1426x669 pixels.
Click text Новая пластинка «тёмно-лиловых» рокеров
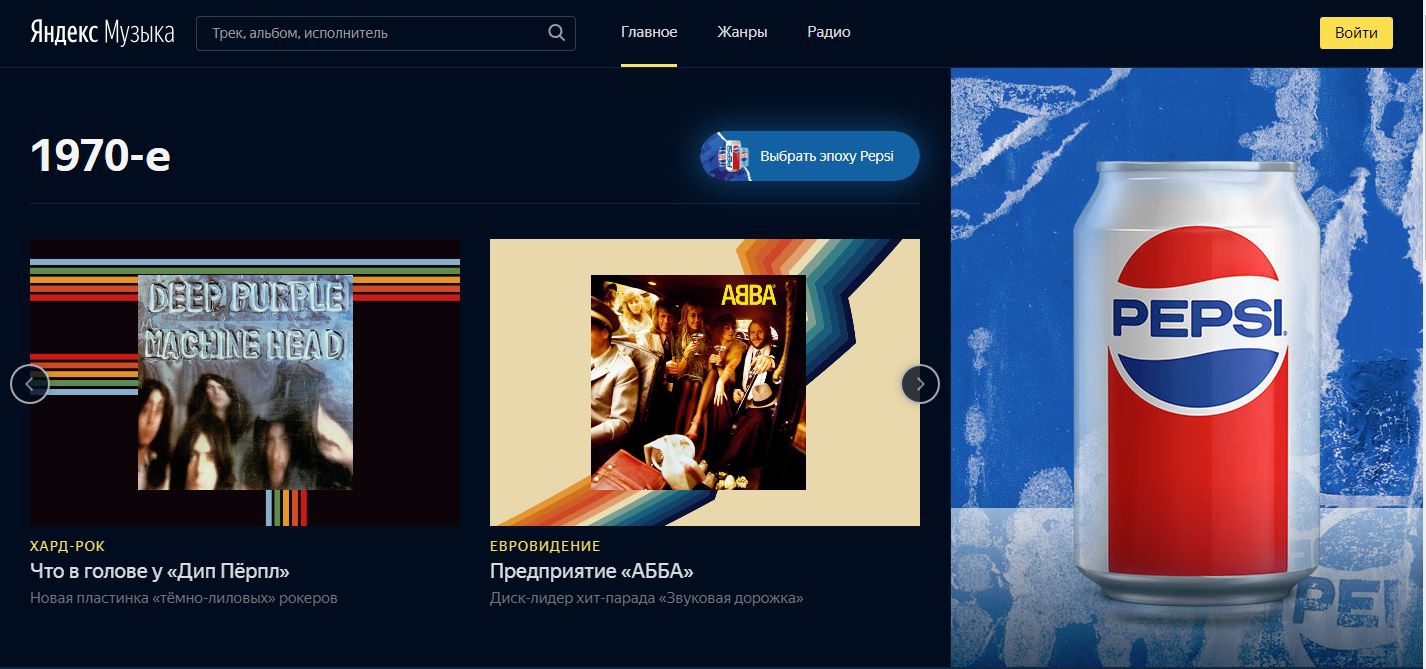(184, 598)
